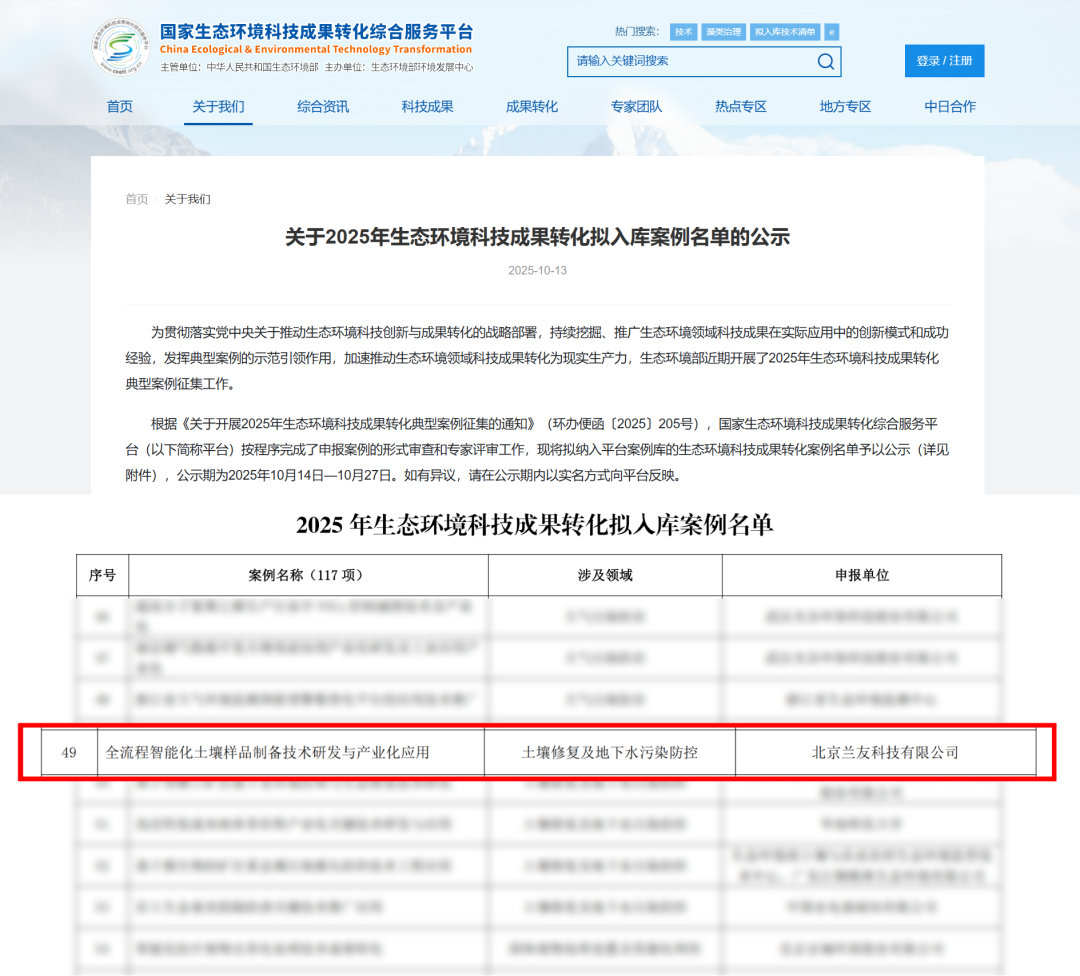Screen dimensions: 1080x976
Task: Open the 地方专区 menu item
Action: [x=845, y=107]
